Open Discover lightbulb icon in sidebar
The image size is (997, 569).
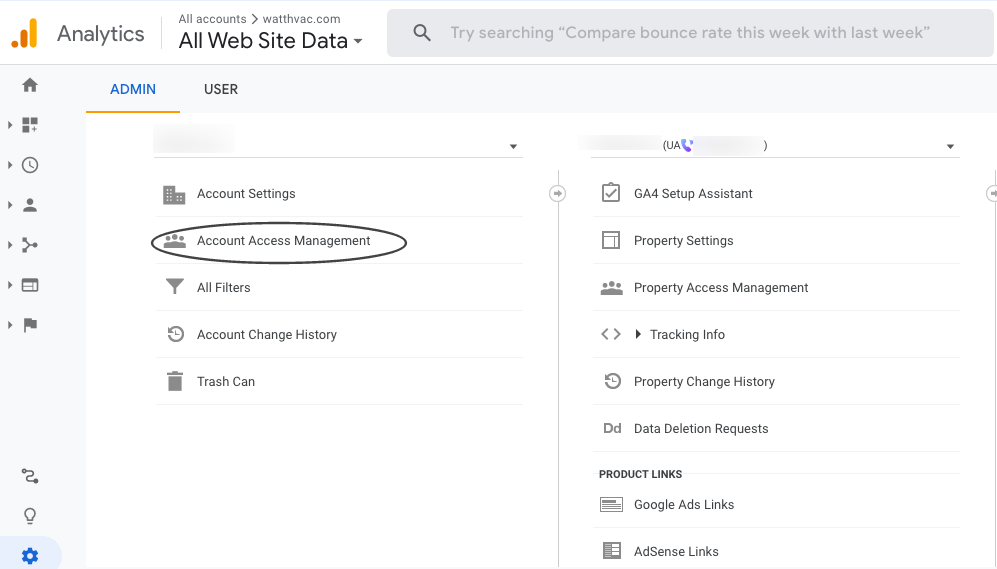tap(30, 516)
